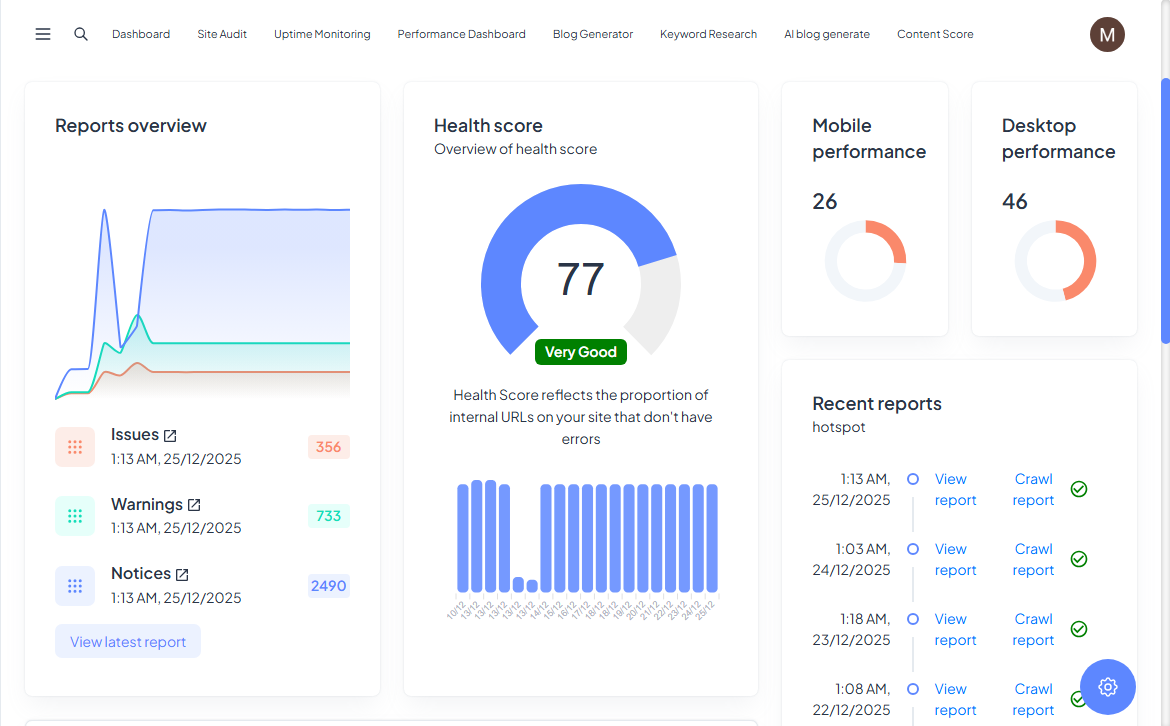This screenshot has width=1170, height=726.
Task: Open the hamburger menu icon
Action: click(43, 34)
